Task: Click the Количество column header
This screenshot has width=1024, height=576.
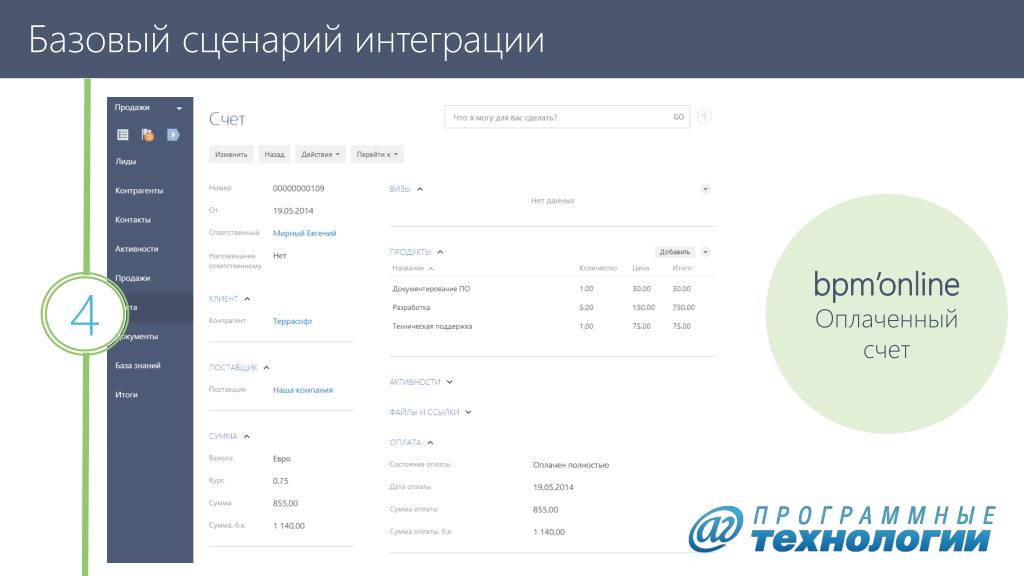Action: (x=598, y=268)
